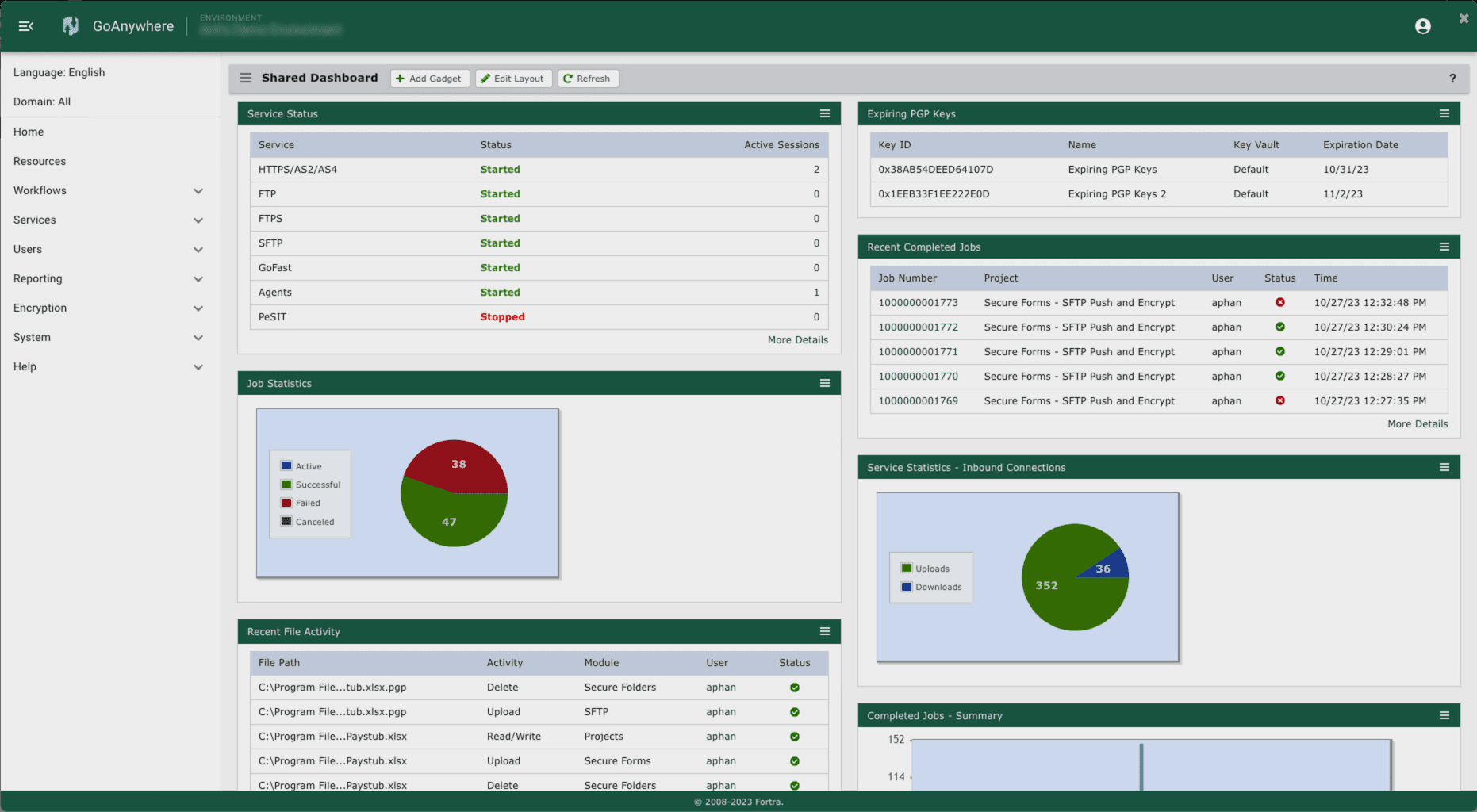The width and height of the screenshot is (1477, 812).
Task: Open the Job Statistics gadget menu icon
Action: (824, 383)
